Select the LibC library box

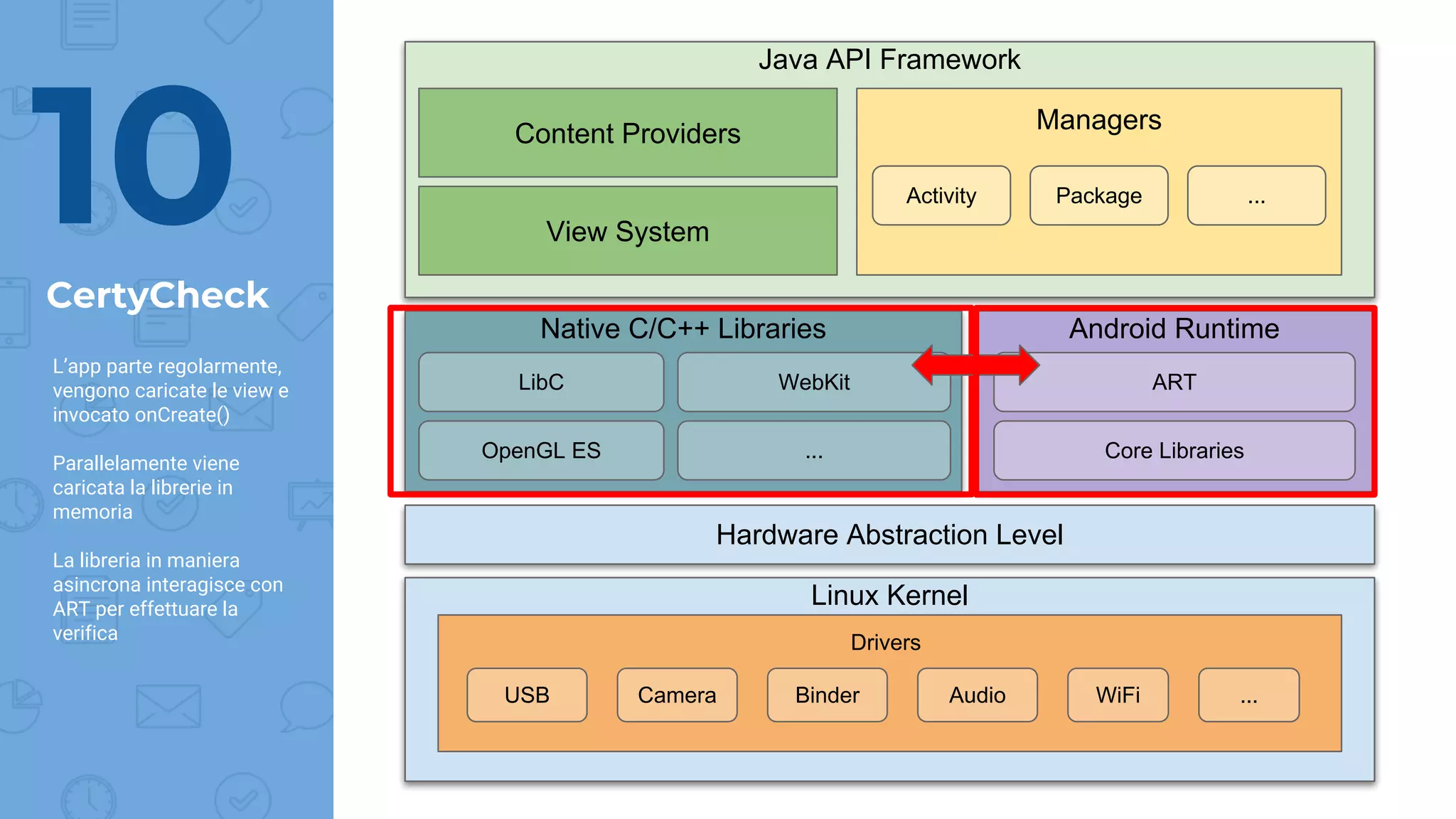pos(540,382)
